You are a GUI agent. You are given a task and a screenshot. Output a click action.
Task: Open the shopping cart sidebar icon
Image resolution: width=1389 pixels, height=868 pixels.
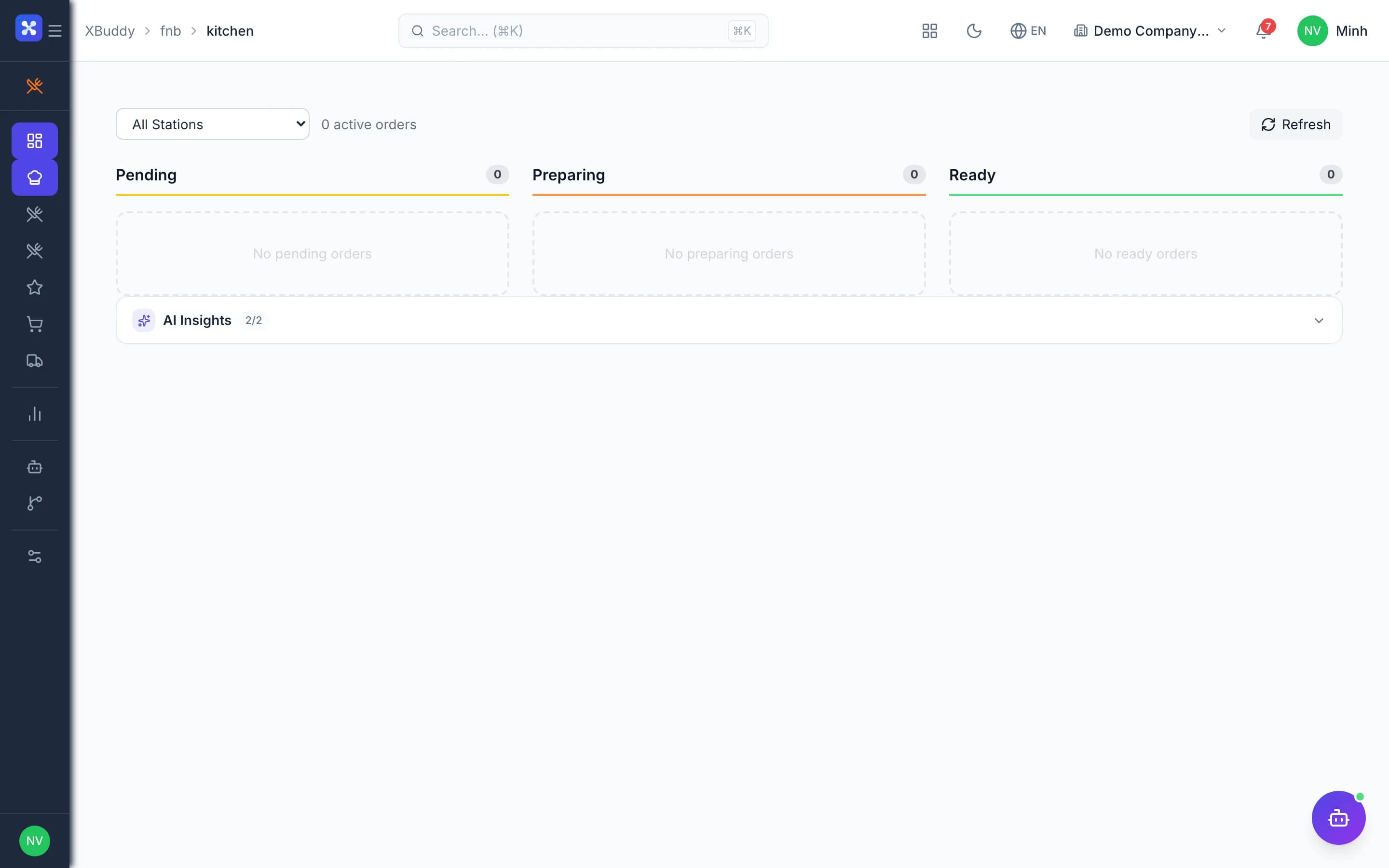[x=34, y=325]
